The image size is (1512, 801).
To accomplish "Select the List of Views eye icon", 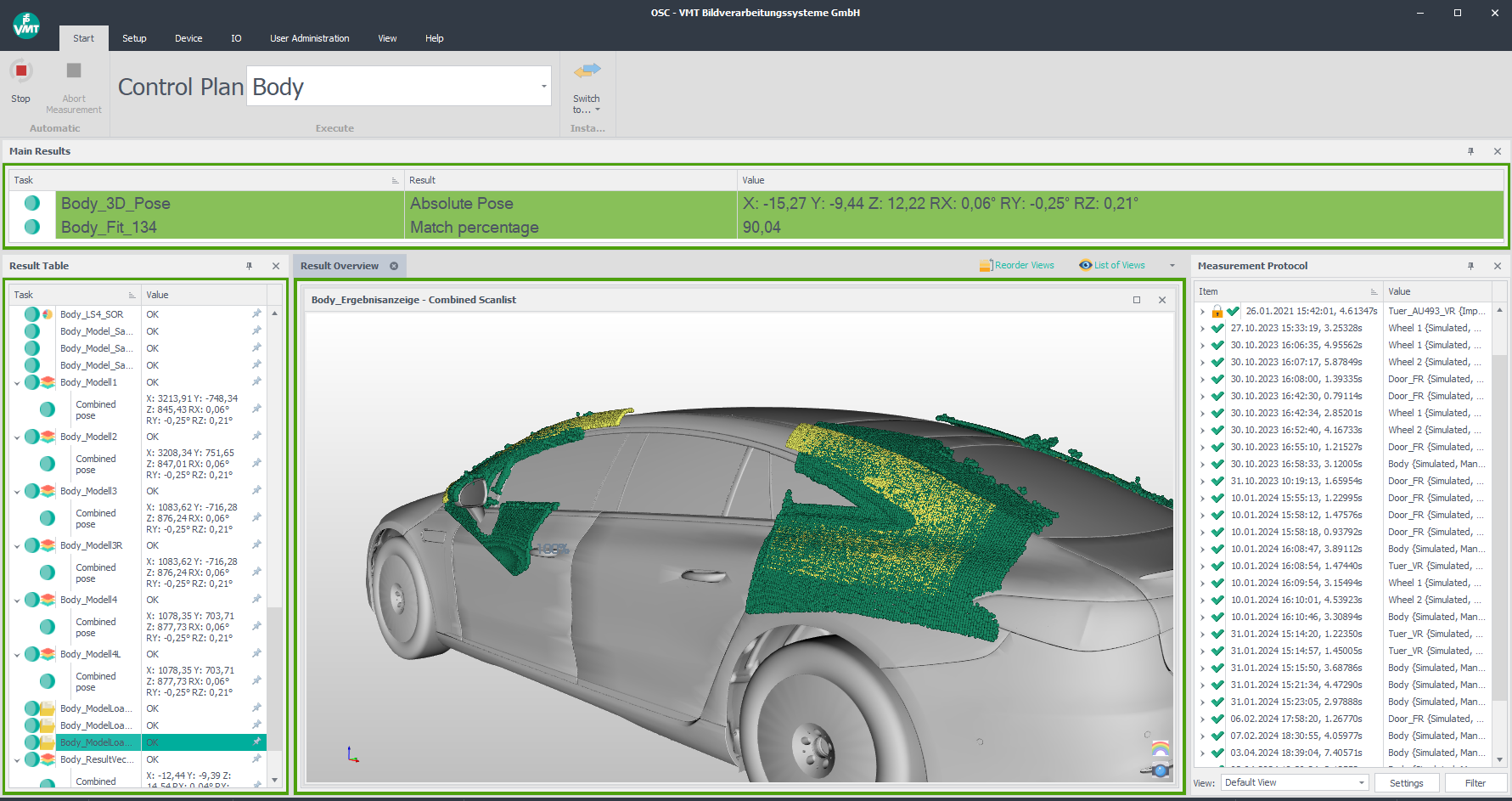I will tap(1085, 265).
